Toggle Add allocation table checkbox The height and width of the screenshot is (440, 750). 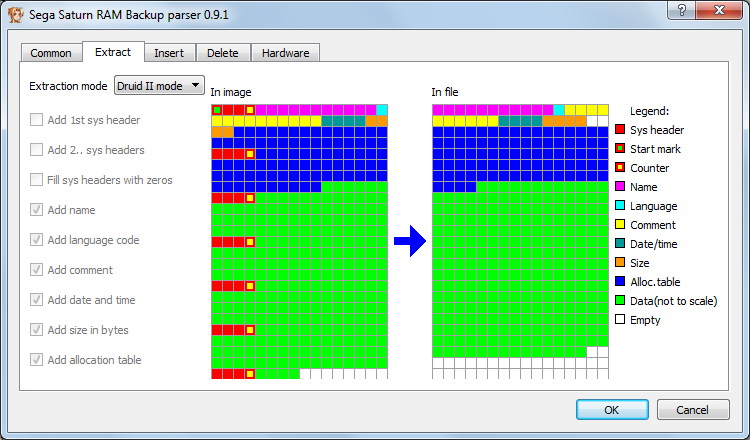click(36, 360)
